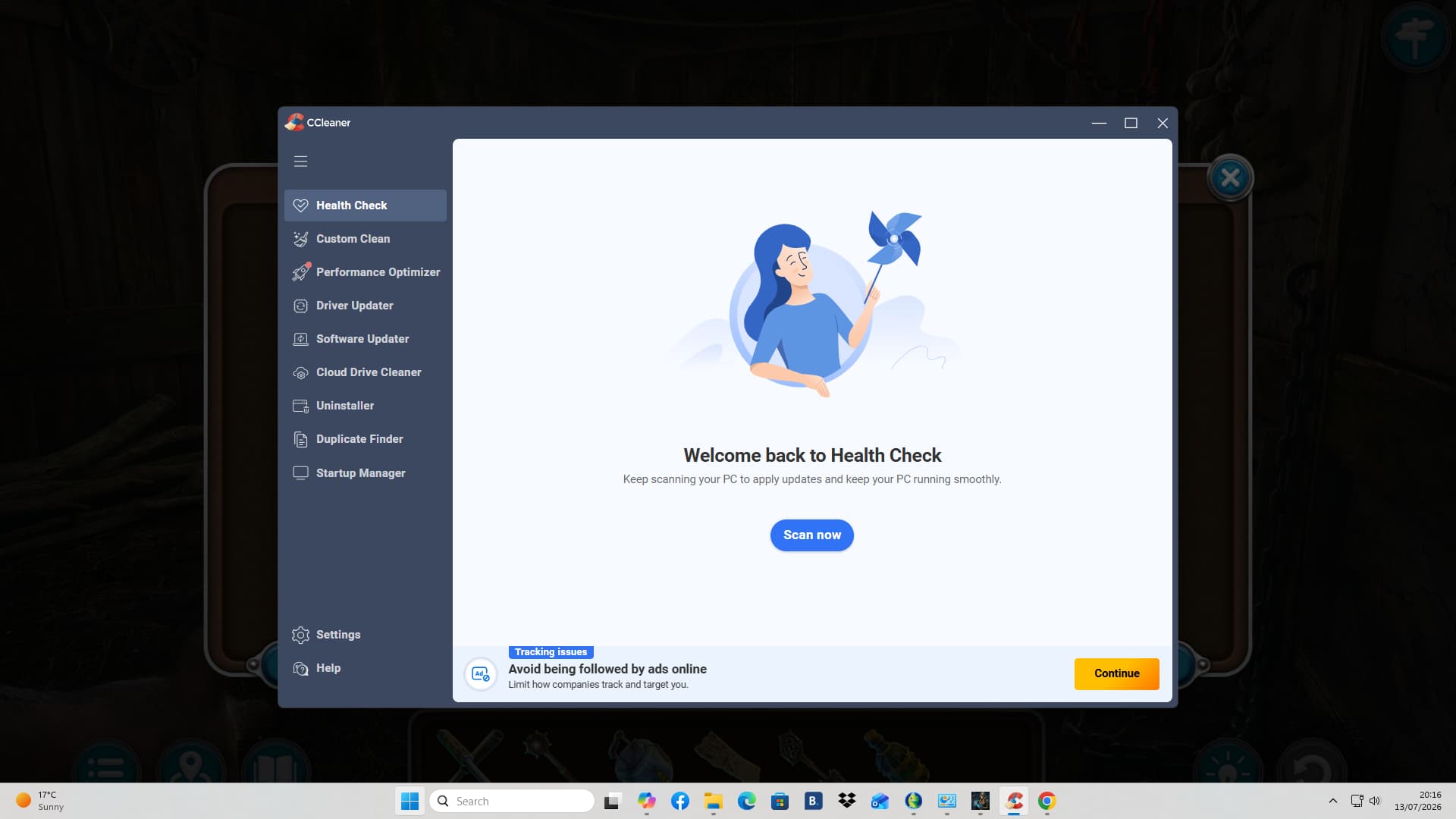Click the Tracking issues badge

tap(551, 652)
